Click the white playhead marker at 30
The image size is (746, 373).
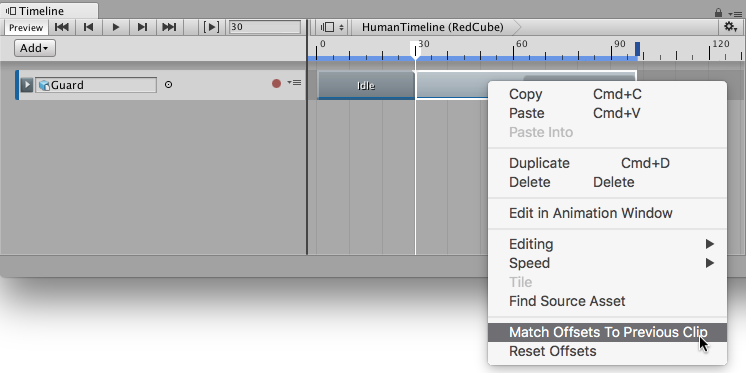(x=415, y=49)
